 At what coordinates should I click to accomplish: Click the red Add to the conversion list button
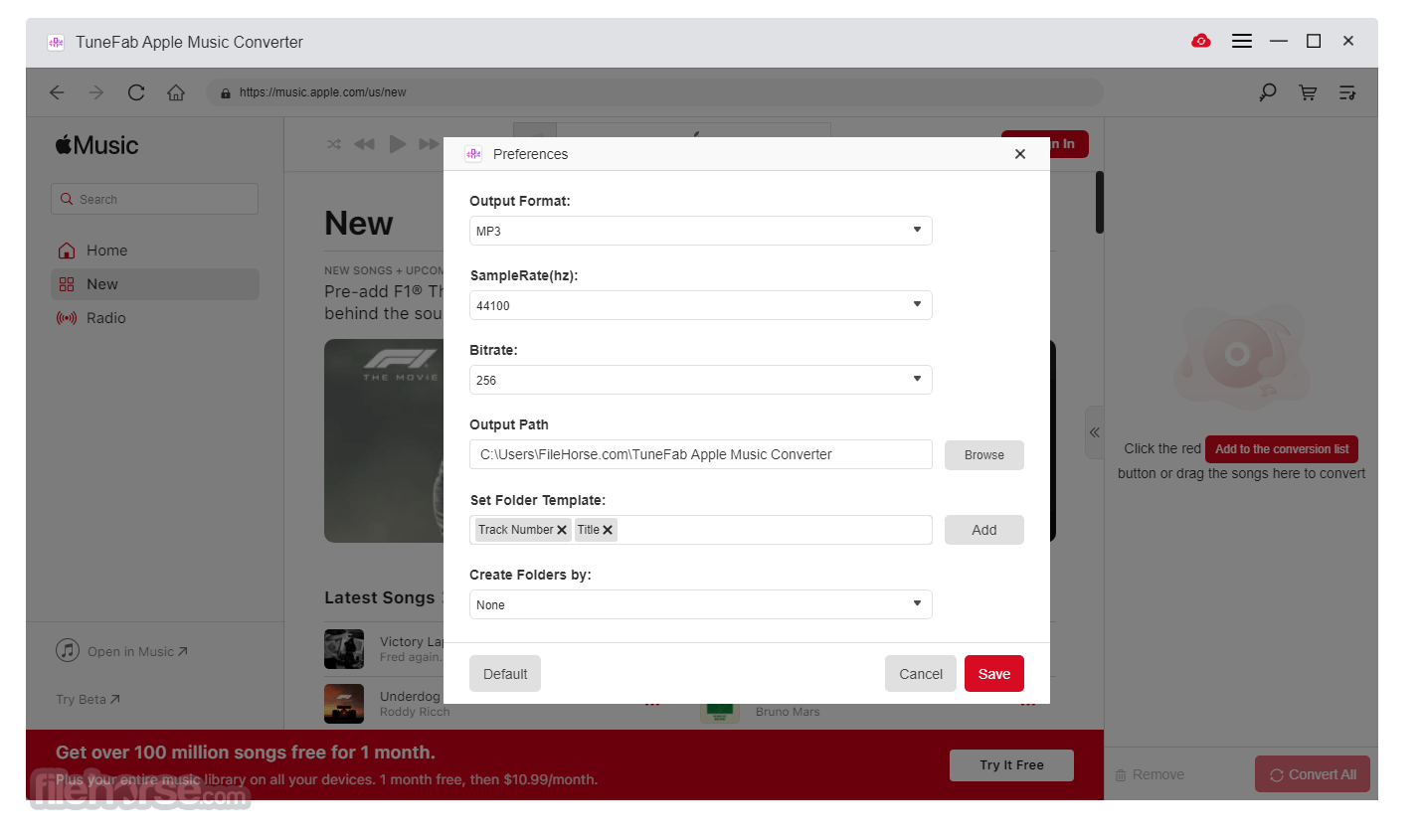[1282, 449]
